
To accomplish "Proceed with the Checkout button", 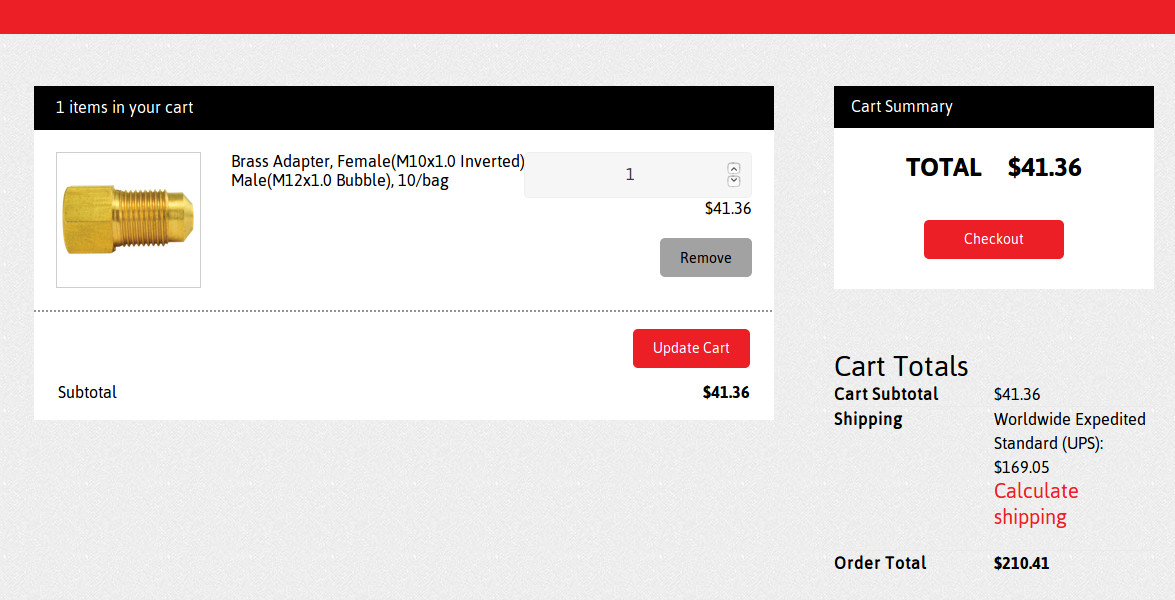I will 993,240.
